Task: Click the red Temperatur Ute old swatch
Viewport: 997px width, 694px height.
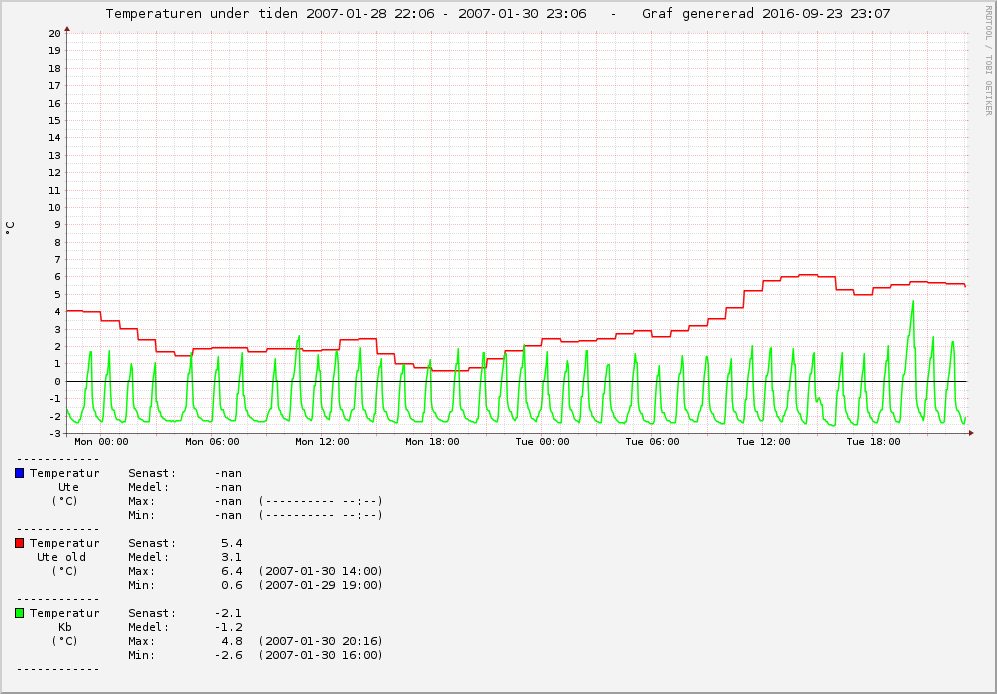Action: (19, 543)
